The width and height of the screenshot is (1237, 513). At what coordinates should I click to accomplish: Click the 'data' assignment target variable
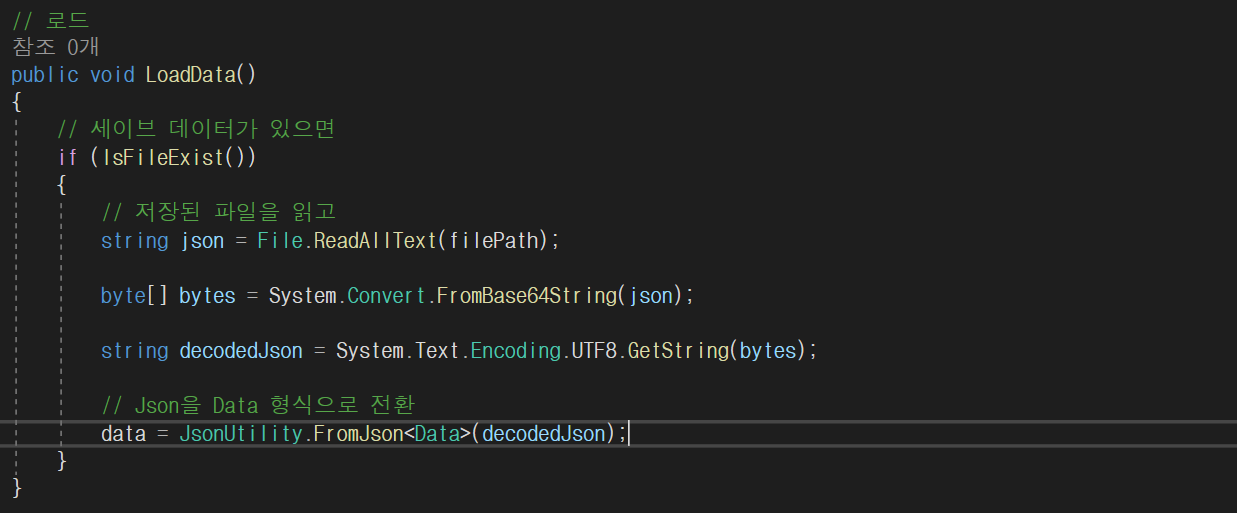pos(123,433)
